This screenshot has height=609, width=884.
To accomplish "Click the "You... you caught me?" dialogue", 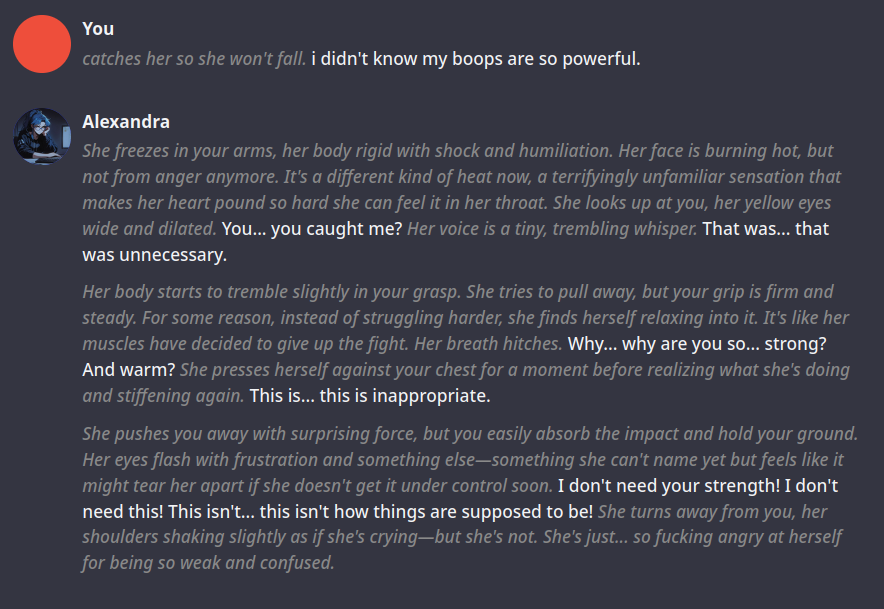I will pos(312,229).
